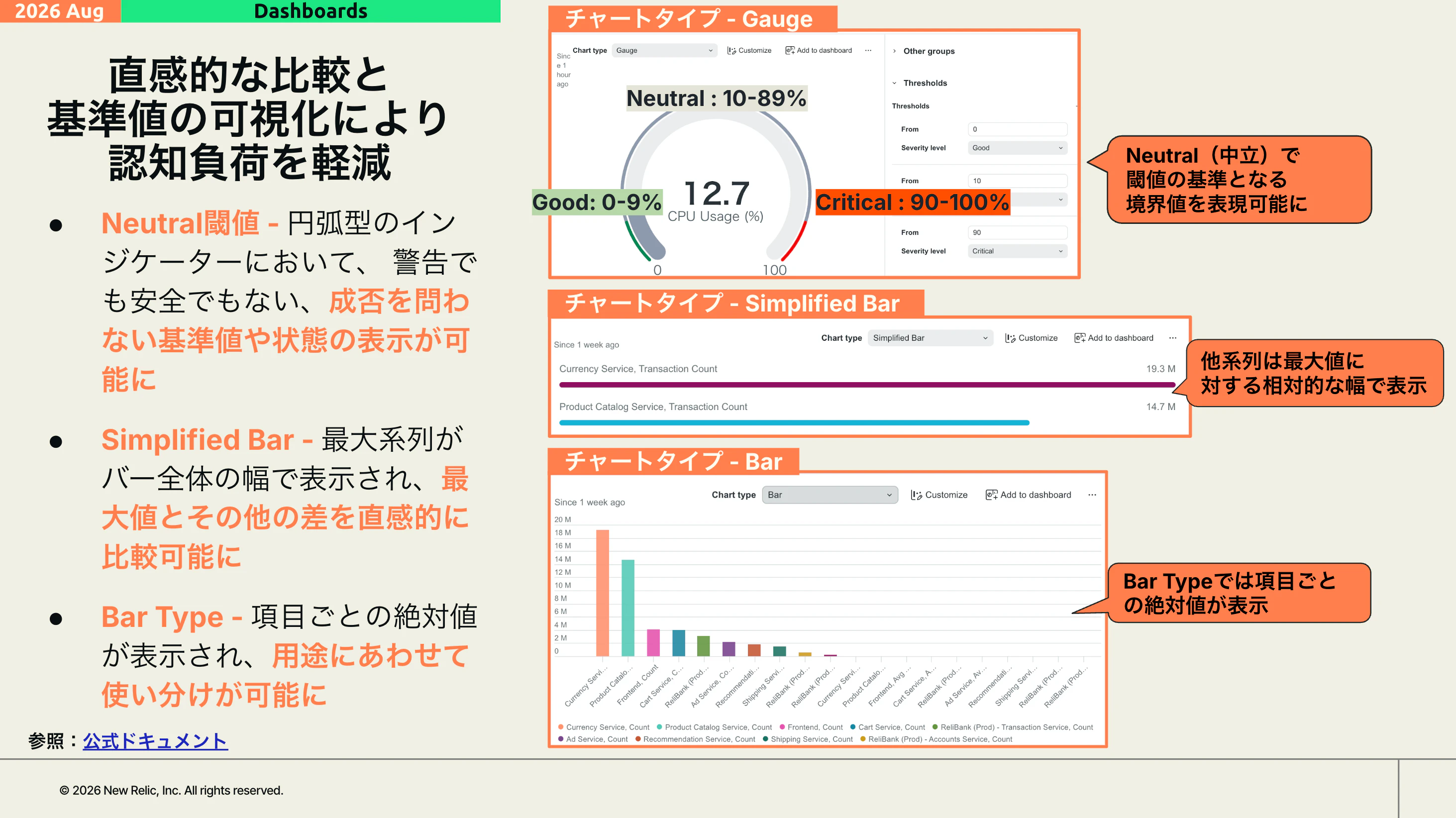Open the Simplified Bar chart type dropdown
The image size is (1456, 818).
click(x=931, y=337)
